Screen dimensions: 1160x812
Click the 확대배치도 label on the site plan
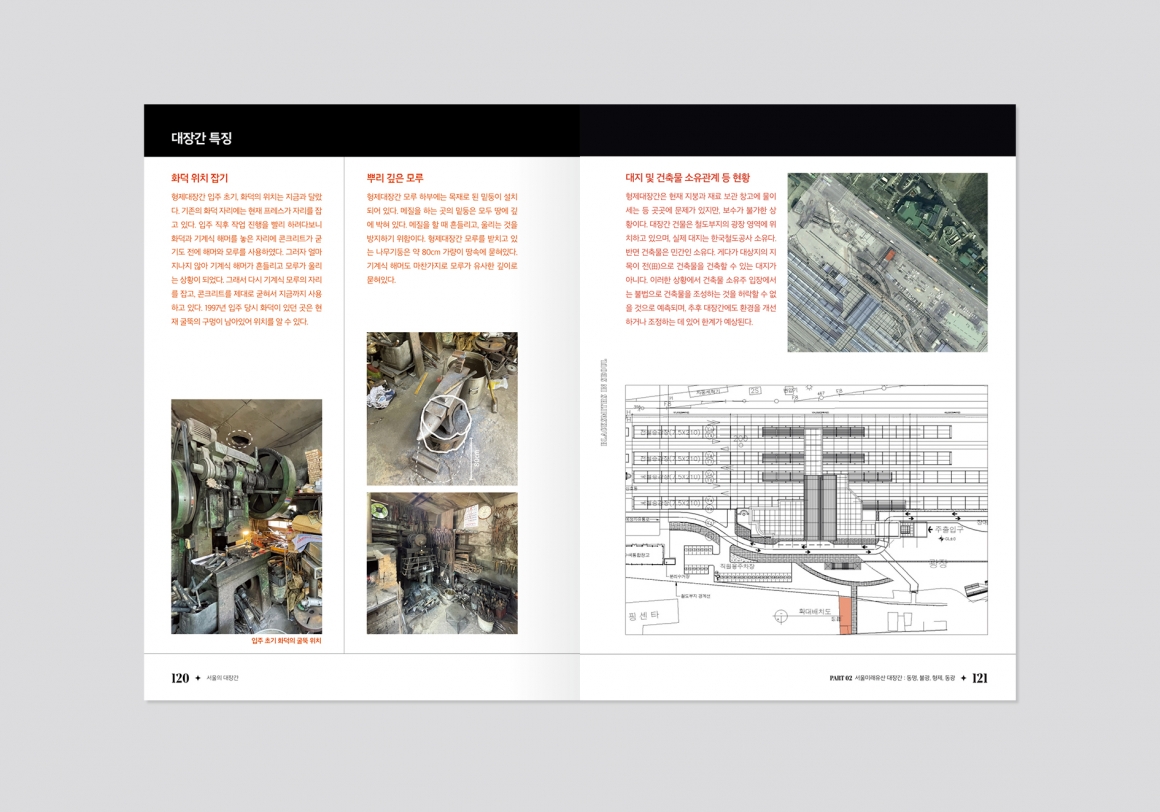pos(815,612)
